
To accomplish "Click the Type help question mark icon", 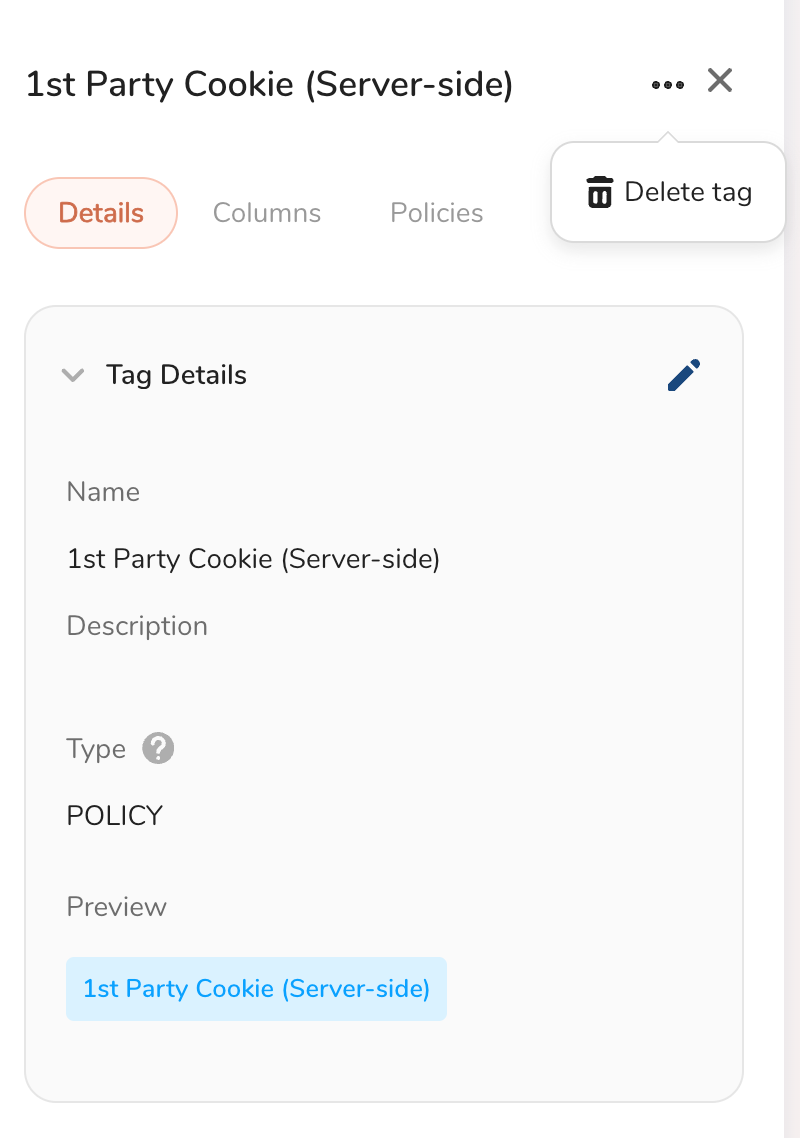I will tap(158, 748).
